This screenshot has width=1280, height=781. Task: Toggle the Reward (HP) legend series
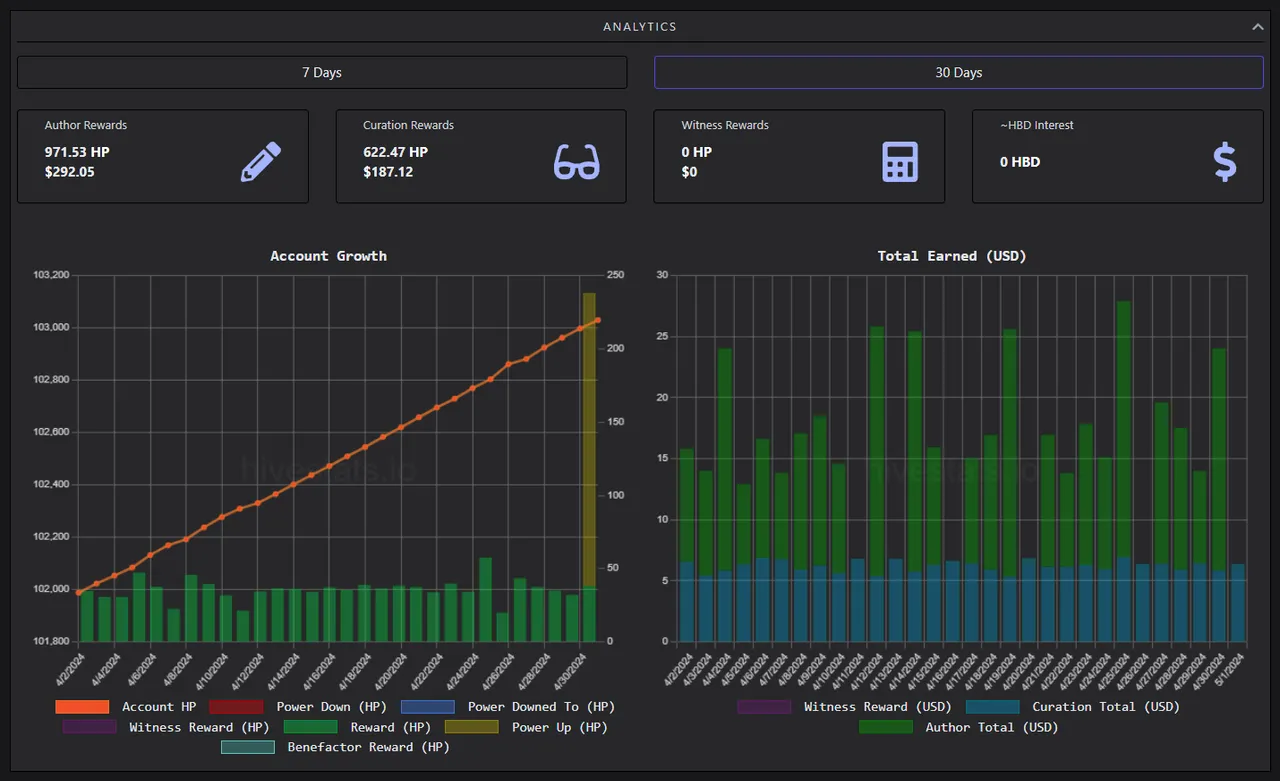point(357,727)
